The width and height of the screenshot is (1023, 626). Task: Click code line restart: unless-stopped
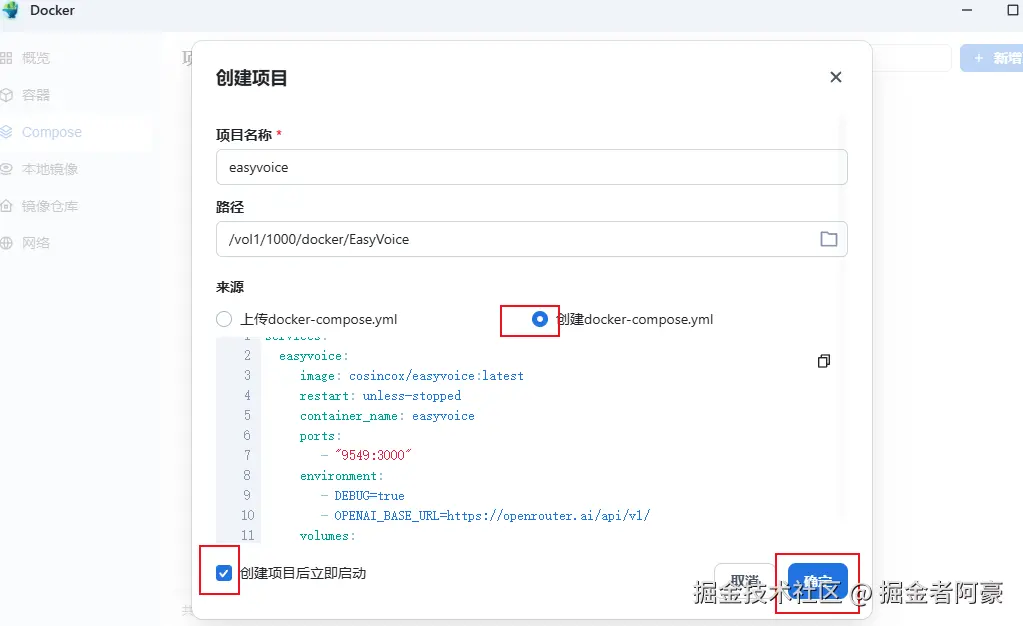point(380,396)
